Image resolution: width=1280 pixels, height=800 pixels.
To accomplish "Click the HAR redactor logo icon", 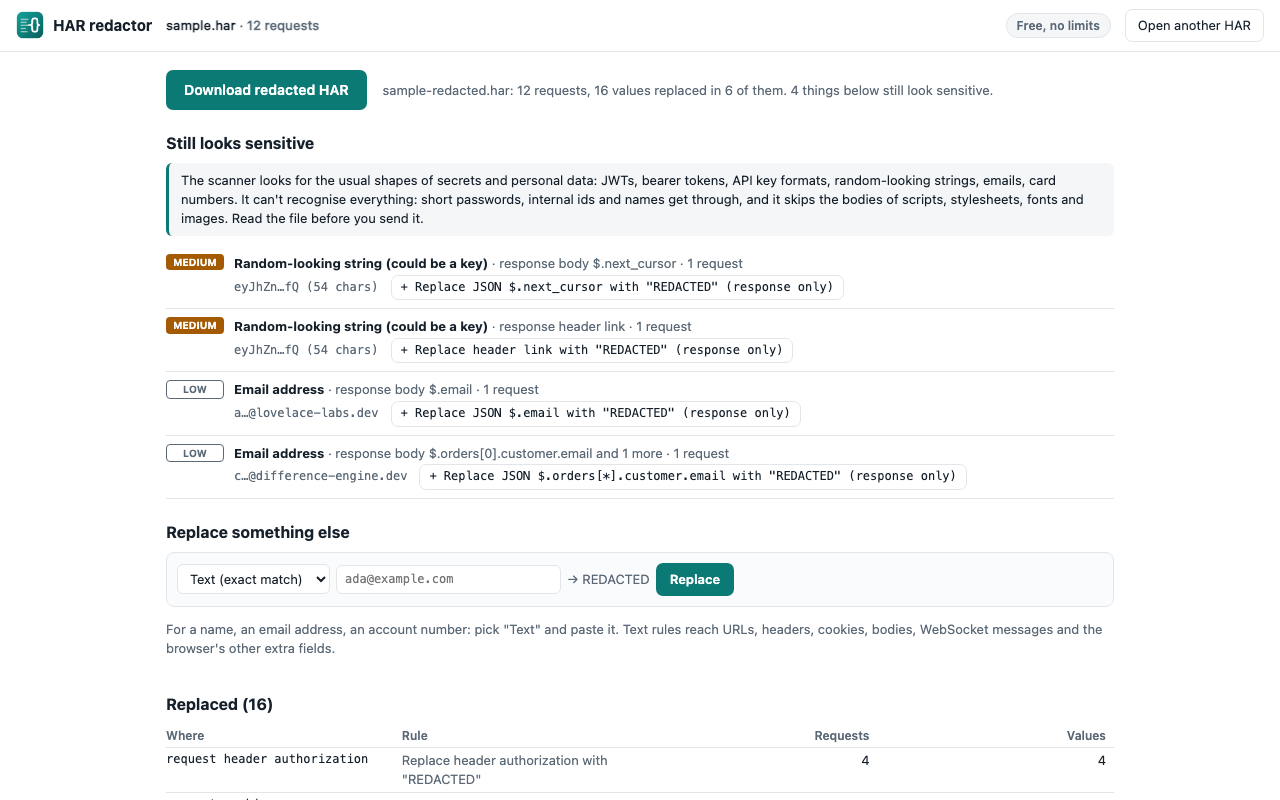I will (30, 25).
